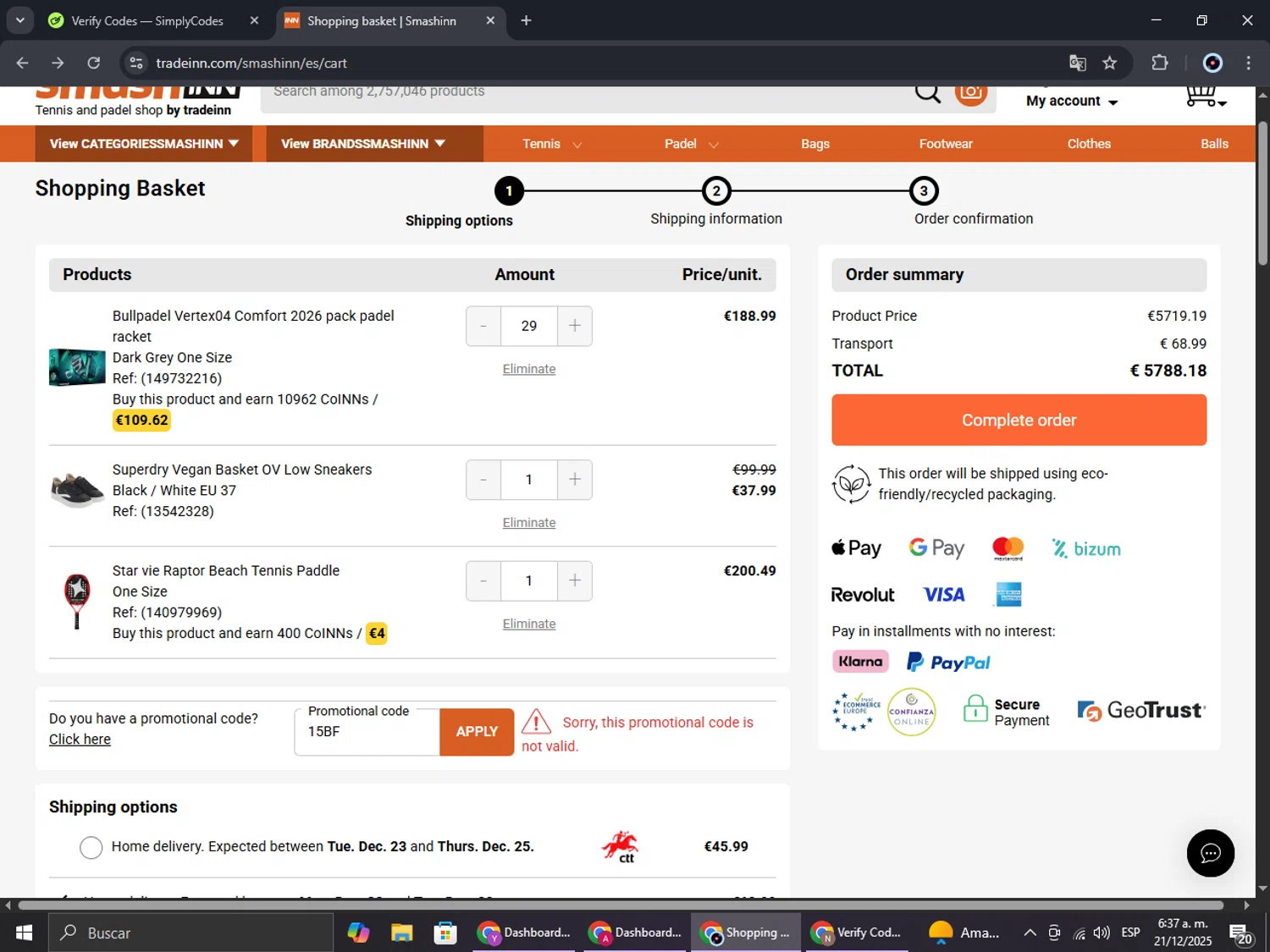Open volume control in tray
This screenshot has width=1270, height=952.
pyautogui.click(x=1102, y=933)
